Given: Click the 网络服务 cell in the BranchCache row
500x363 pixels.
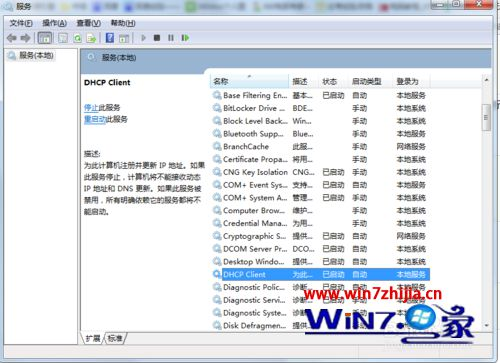Looking at the screenshot, I should tap(411, 146).
